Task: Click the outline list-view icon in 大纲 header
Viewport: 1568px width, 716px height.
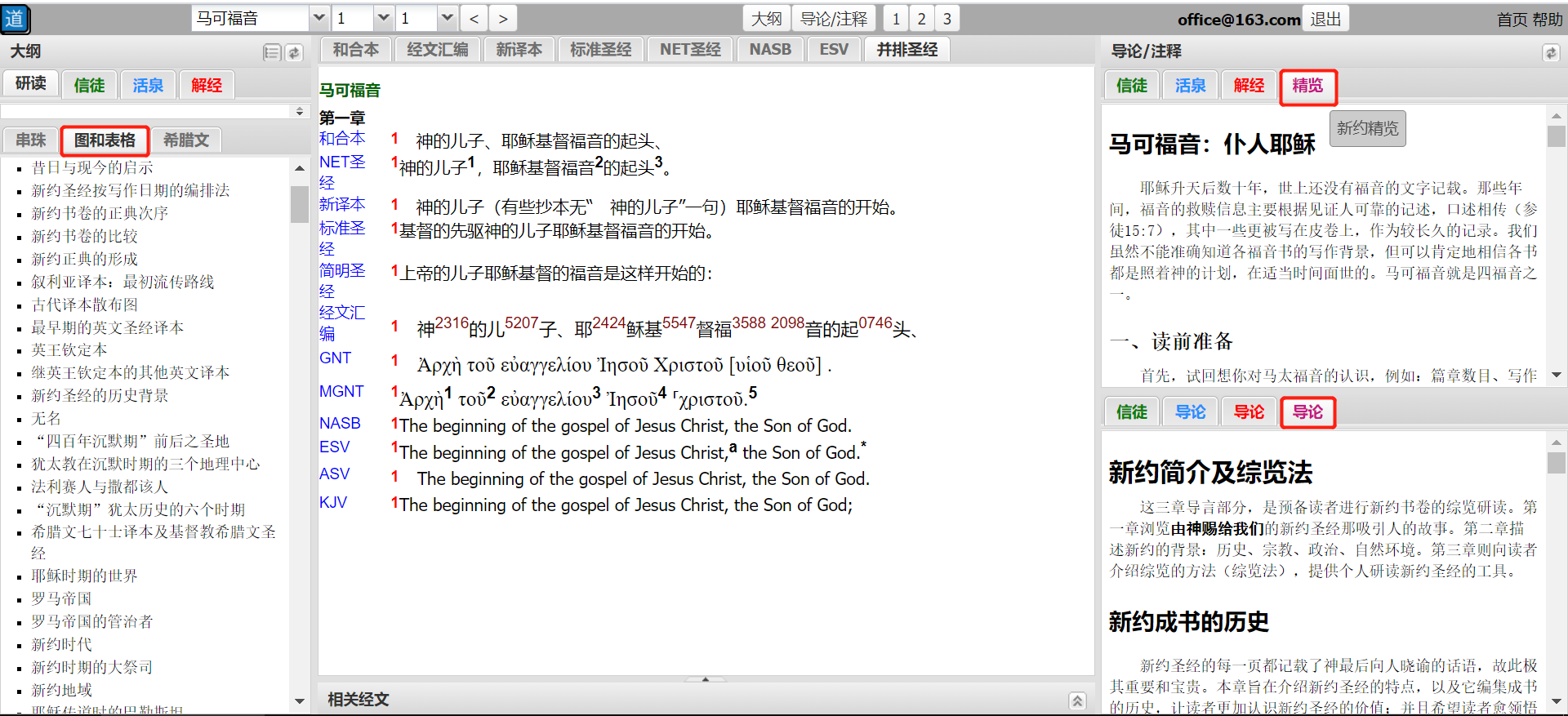Action: pyautogui.click(x=272, y=53)
